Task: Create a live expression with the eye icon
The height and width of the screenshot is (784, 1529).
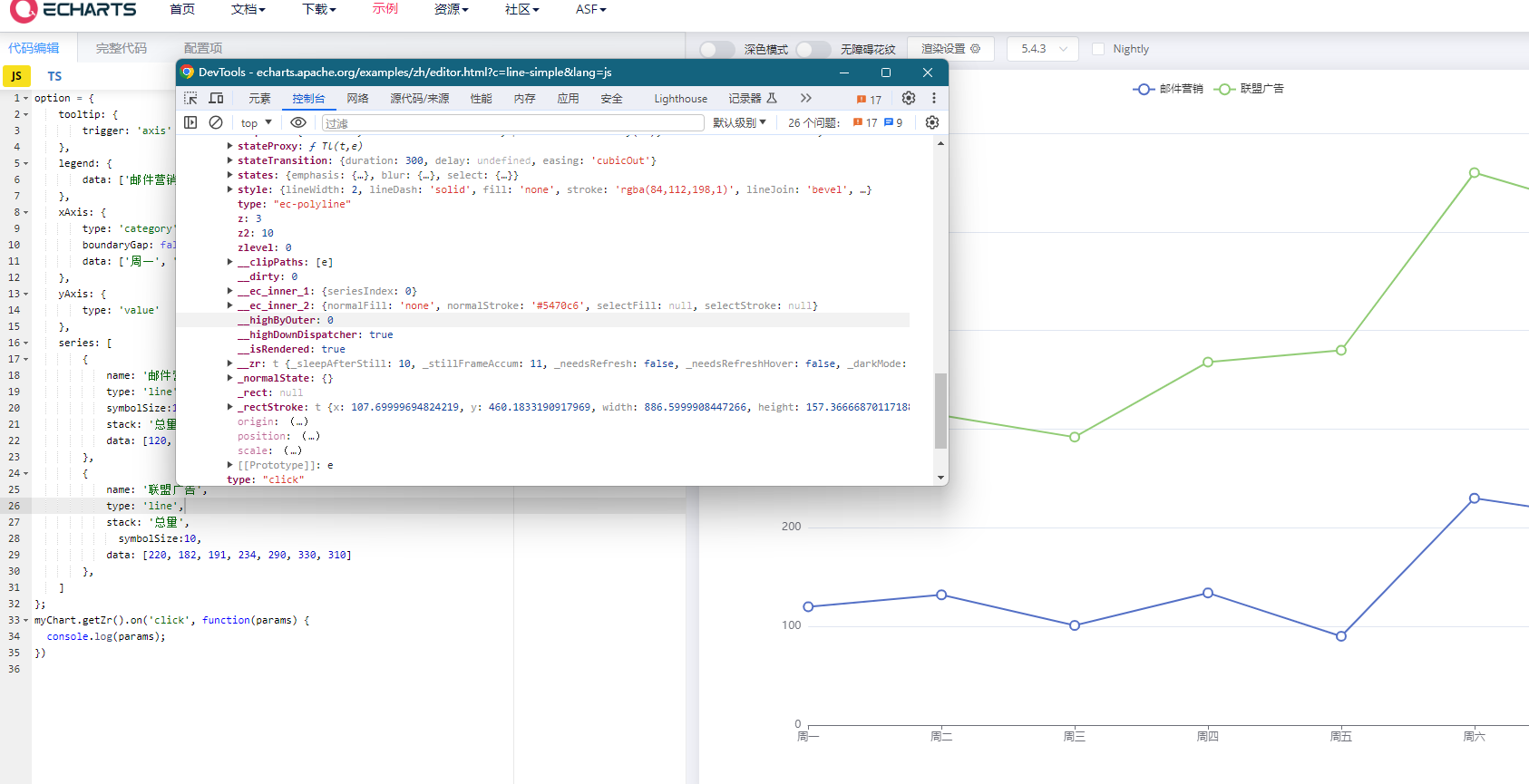Action: point(298,122)
